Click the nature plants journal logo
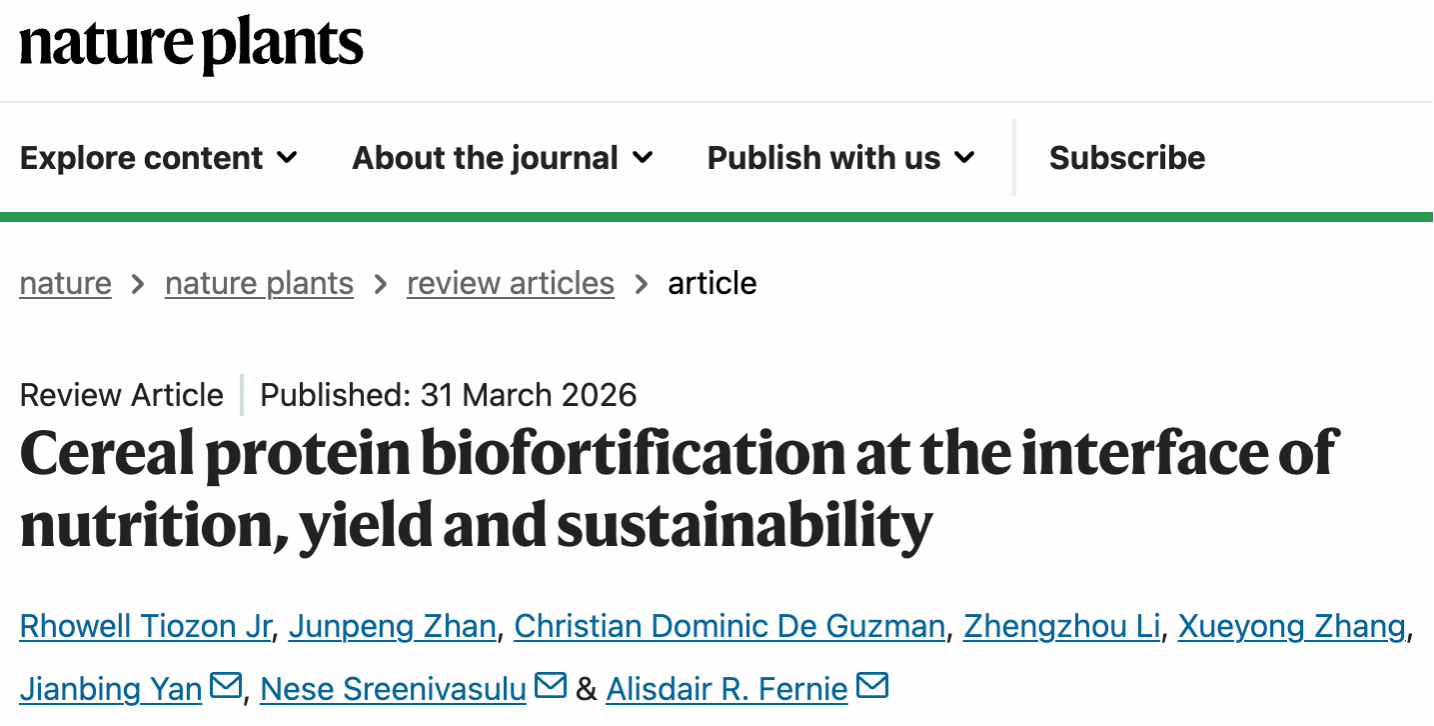 [191, 46]
